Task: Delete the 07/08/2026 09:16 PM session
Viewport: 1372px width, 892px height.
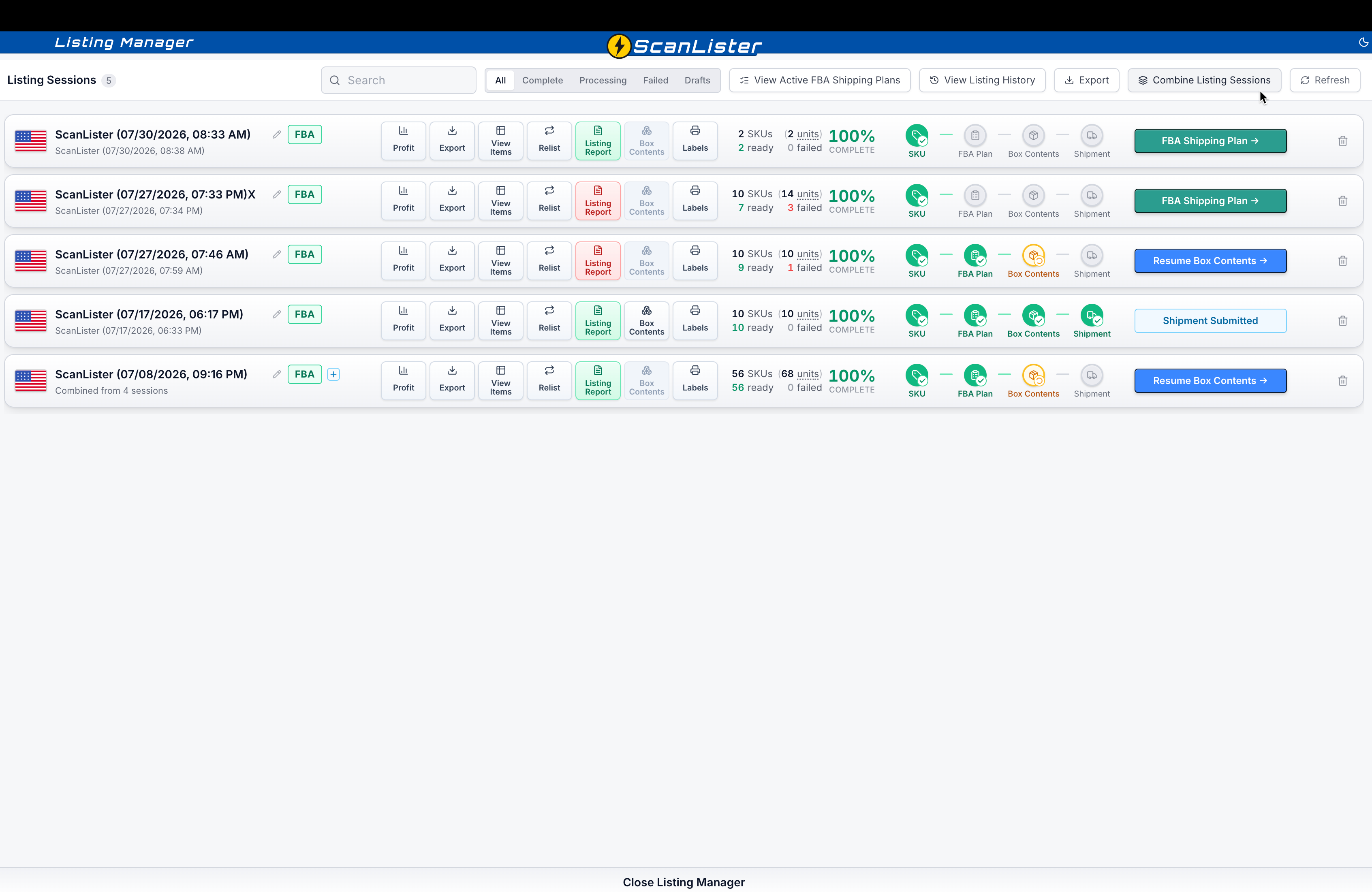Action: tap(1342, 381)
